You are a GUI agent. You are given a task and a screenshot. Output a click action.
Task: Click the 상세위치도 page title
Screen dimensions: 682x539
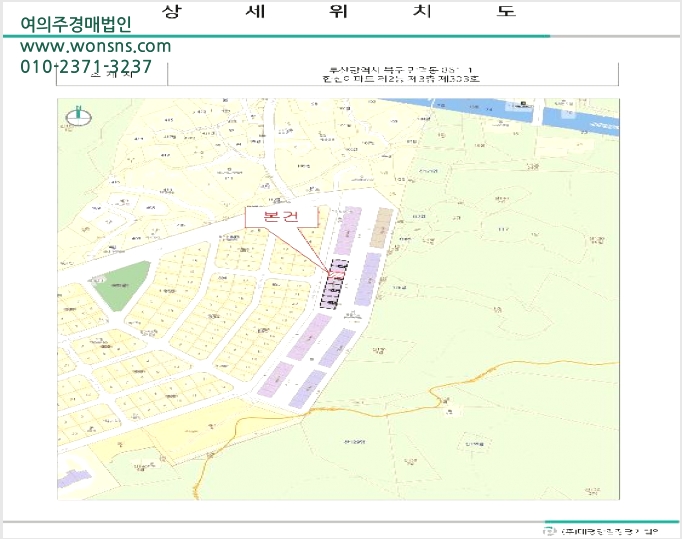coord(339,11)
